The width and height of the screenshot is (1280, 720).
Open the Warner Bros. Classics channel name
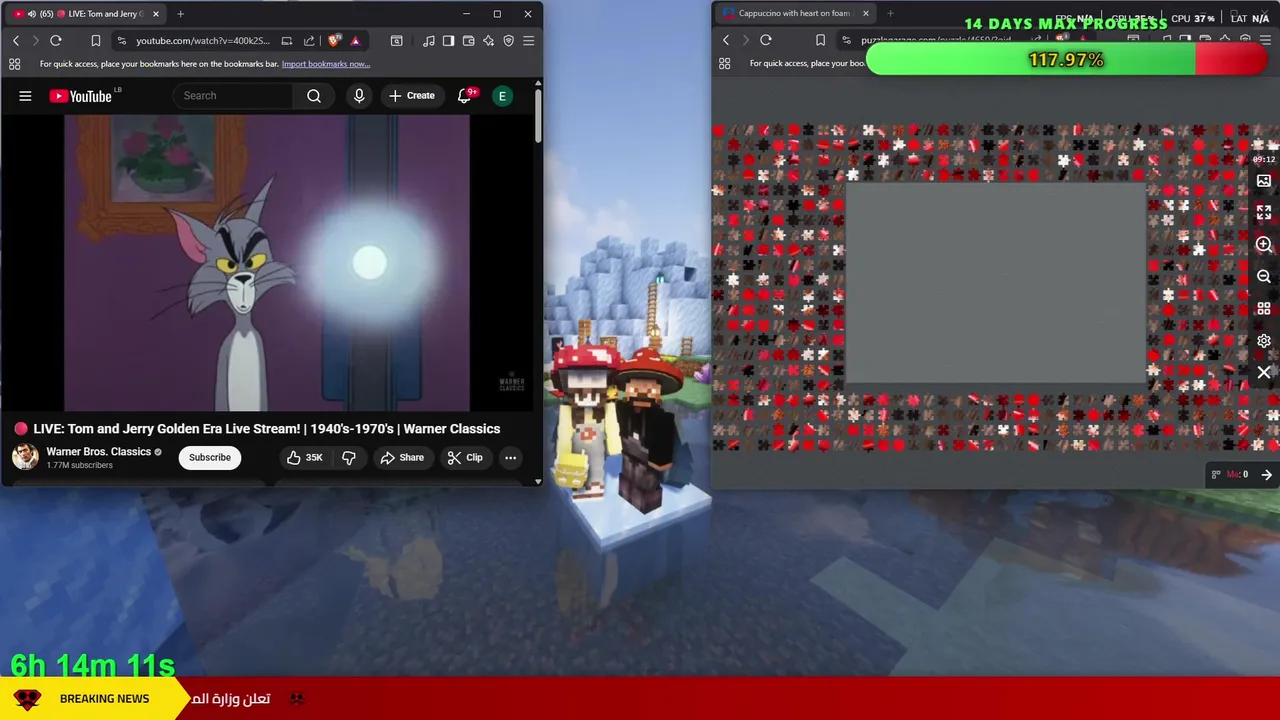click(x=99, y=452)
